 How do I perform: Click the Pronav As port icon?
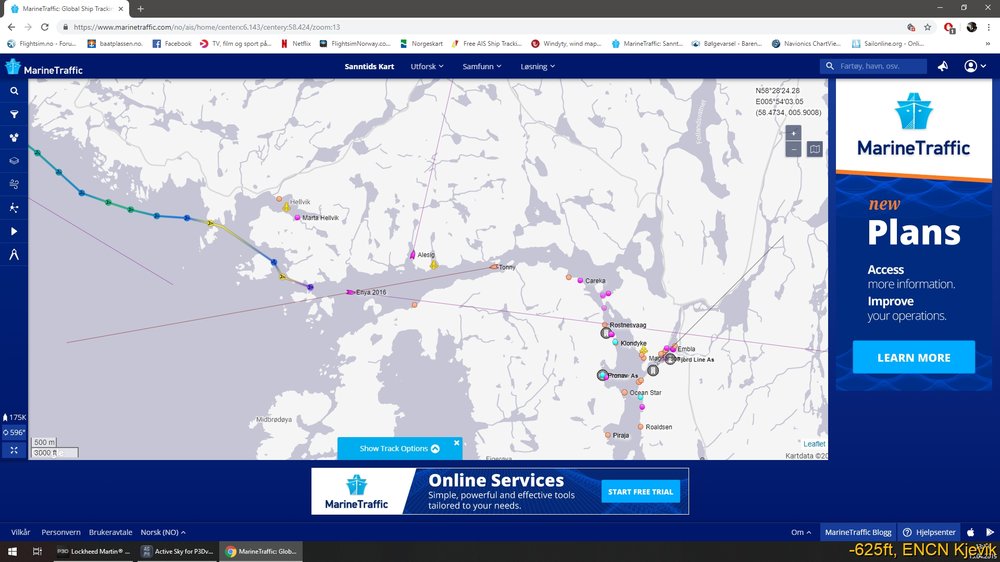click(603, 375)
